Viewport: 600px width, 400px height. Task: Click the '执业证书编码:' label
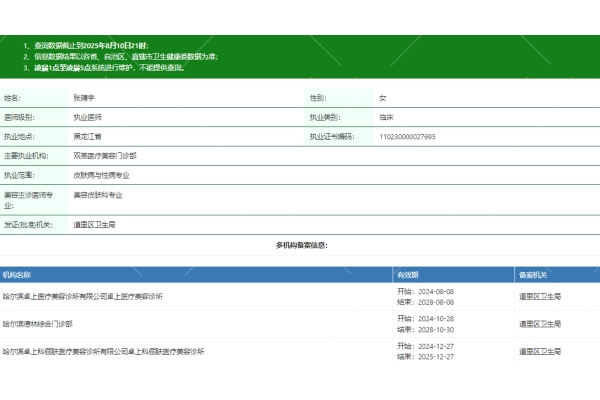coord(332,136)
